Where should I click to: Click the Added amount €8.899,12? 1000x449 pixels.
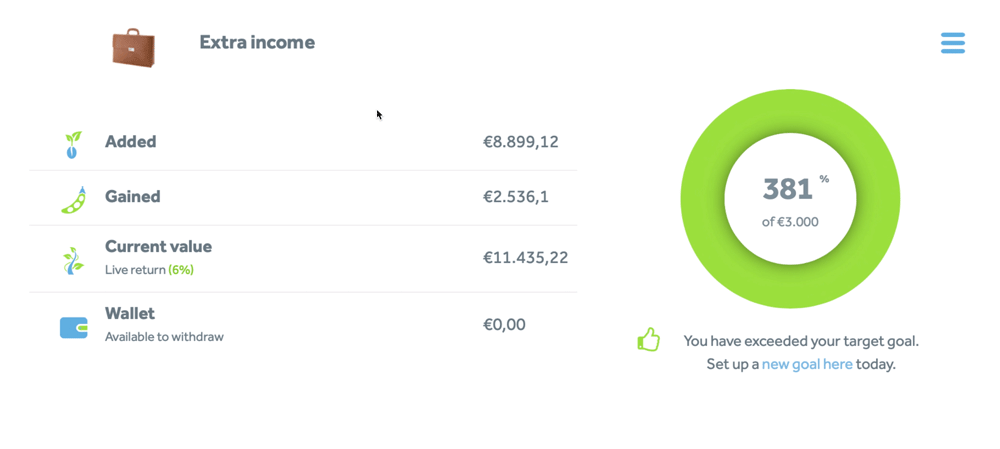(520, 142)
